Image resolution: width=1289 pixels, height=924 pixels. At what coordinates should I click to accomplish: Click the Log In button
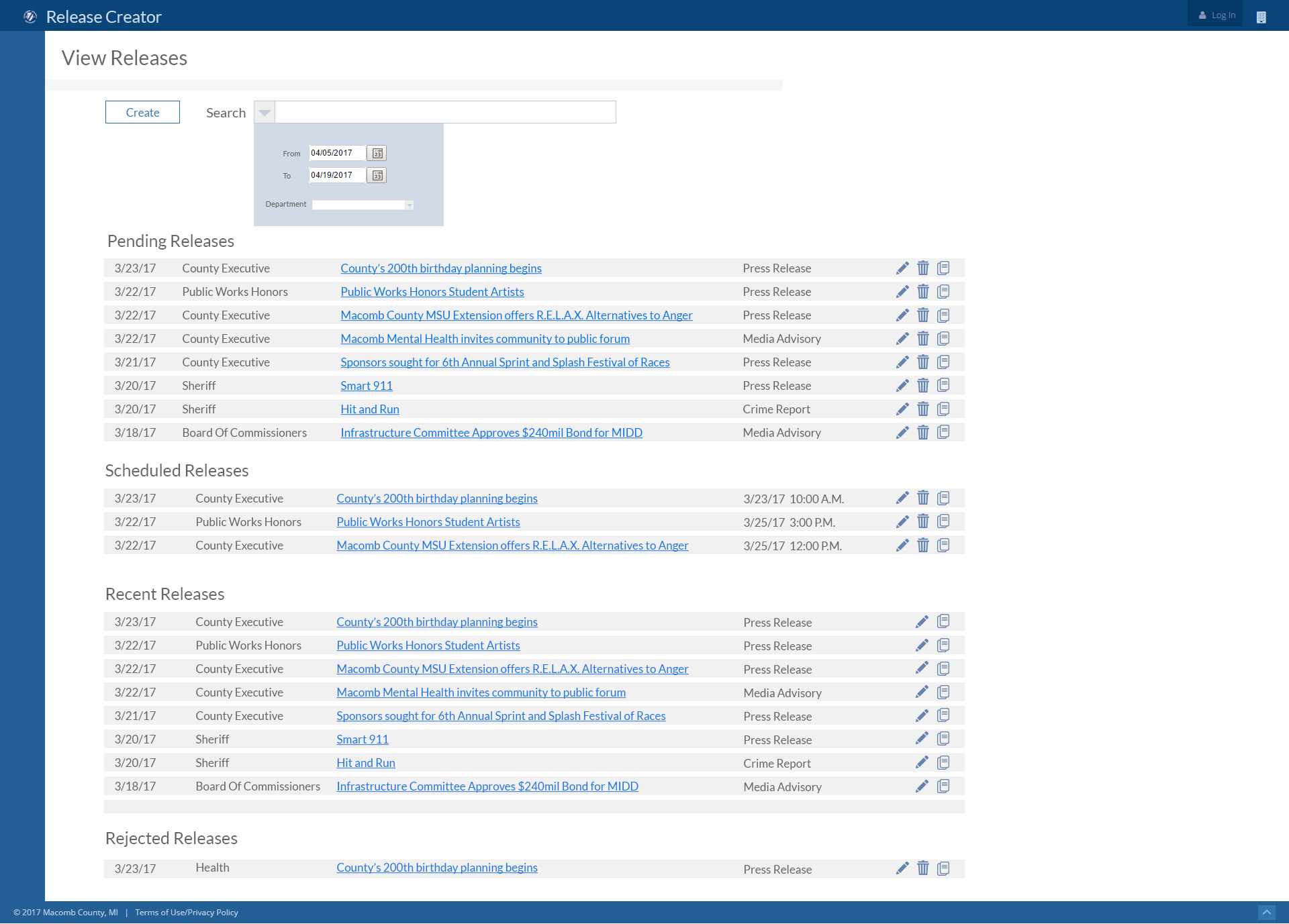1216,15
